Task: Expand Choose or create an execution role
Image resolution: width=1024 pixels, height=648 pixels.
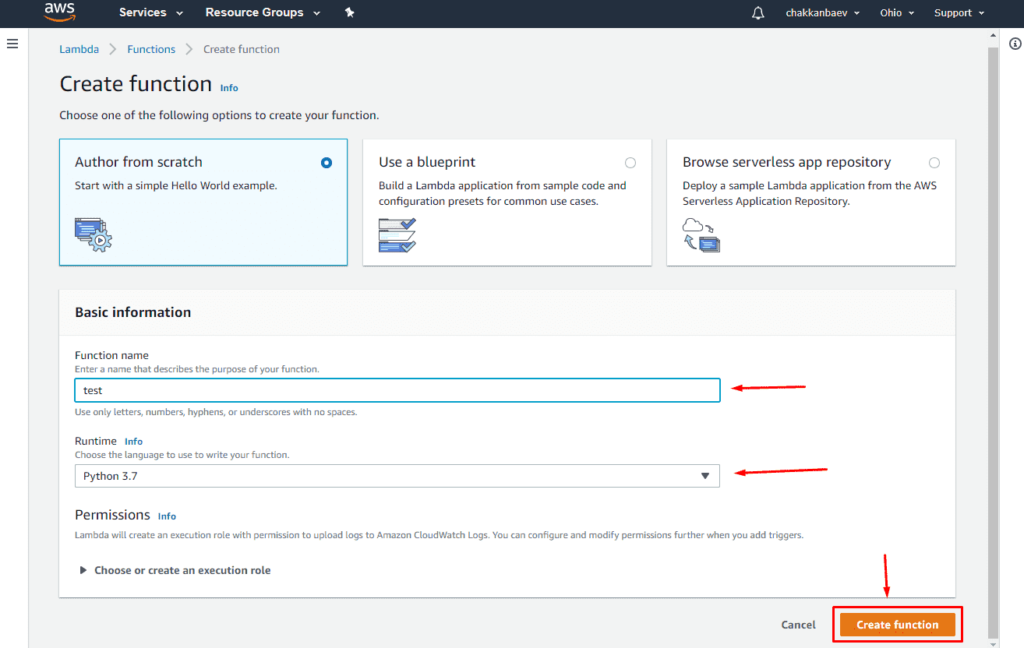Action: tap(174, 570)
